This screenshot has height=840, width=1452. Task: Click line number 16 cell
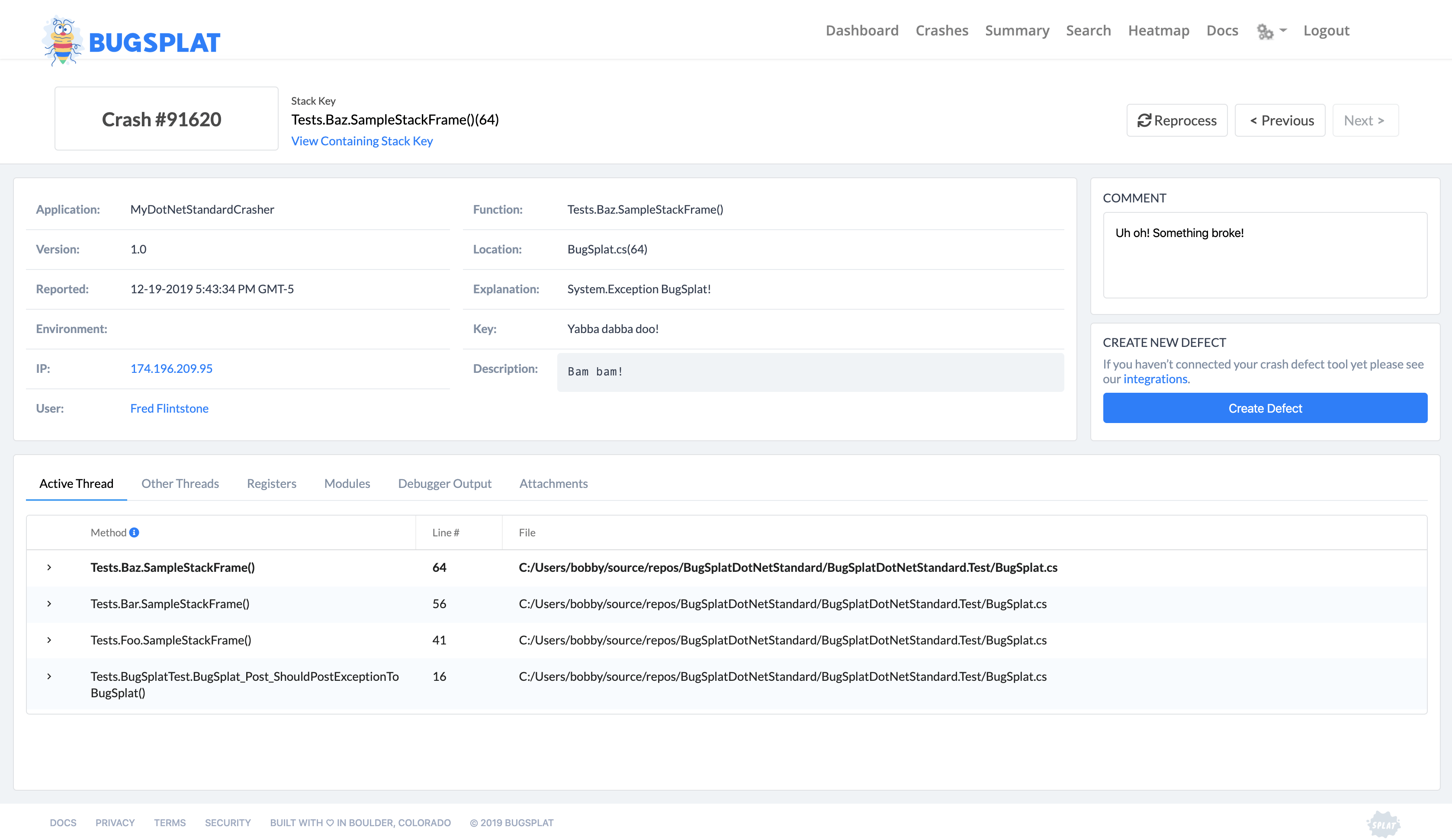click(439, 676)
